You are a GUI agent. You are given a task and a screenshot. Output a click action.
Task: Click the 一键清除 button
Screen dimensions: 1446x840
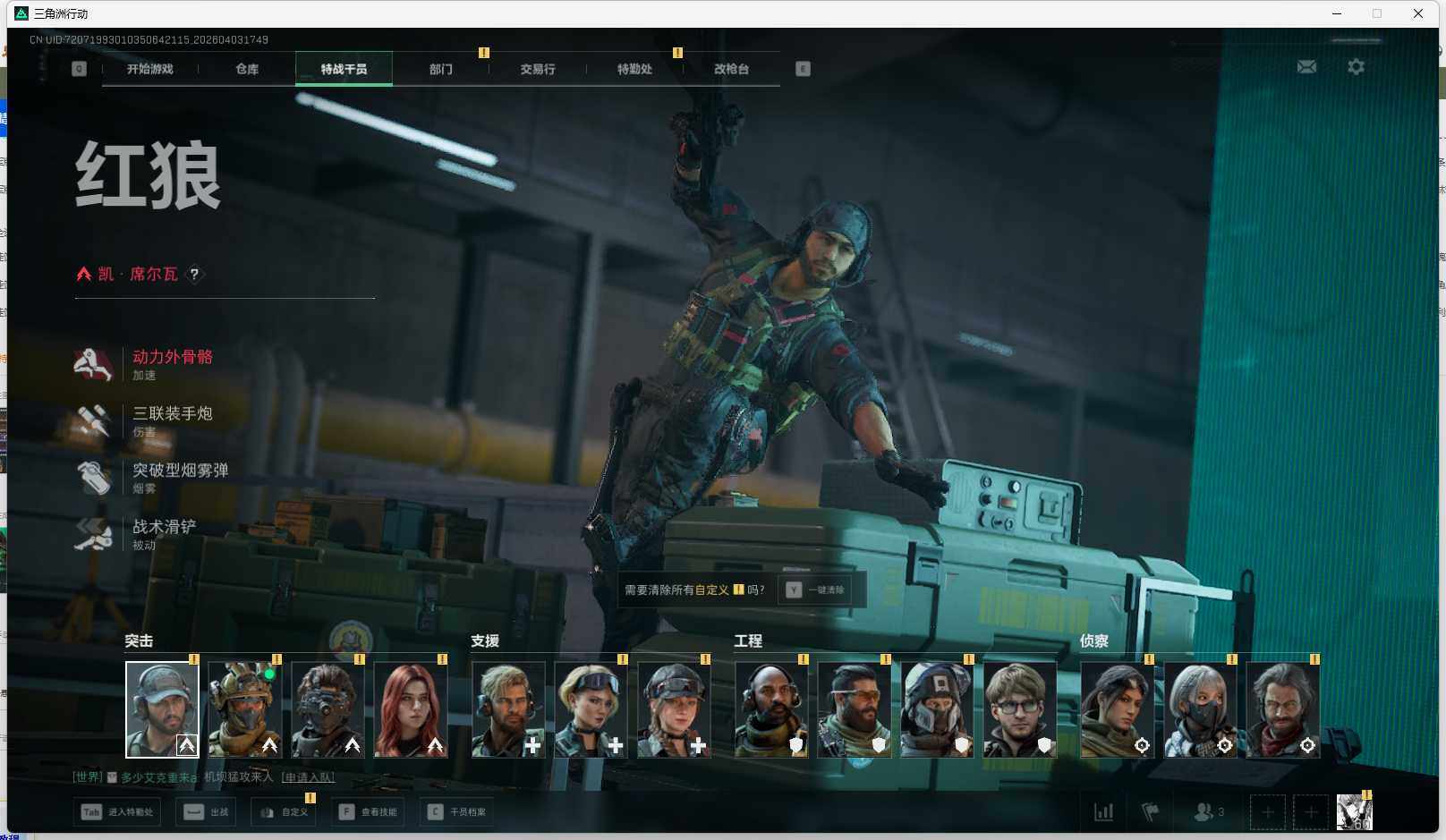click(x=816, y=590)
